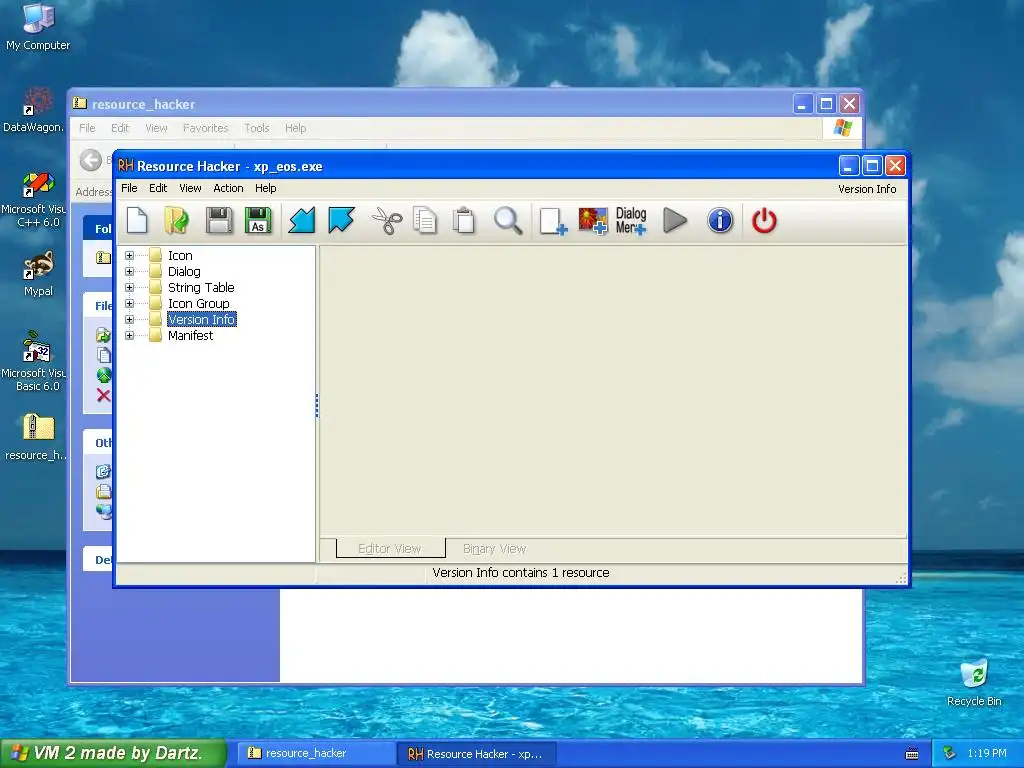The width and height of the screenshot is (1024, 768).
Task: Click the Paste clipboard icon
Action: (x=464, y=220)
